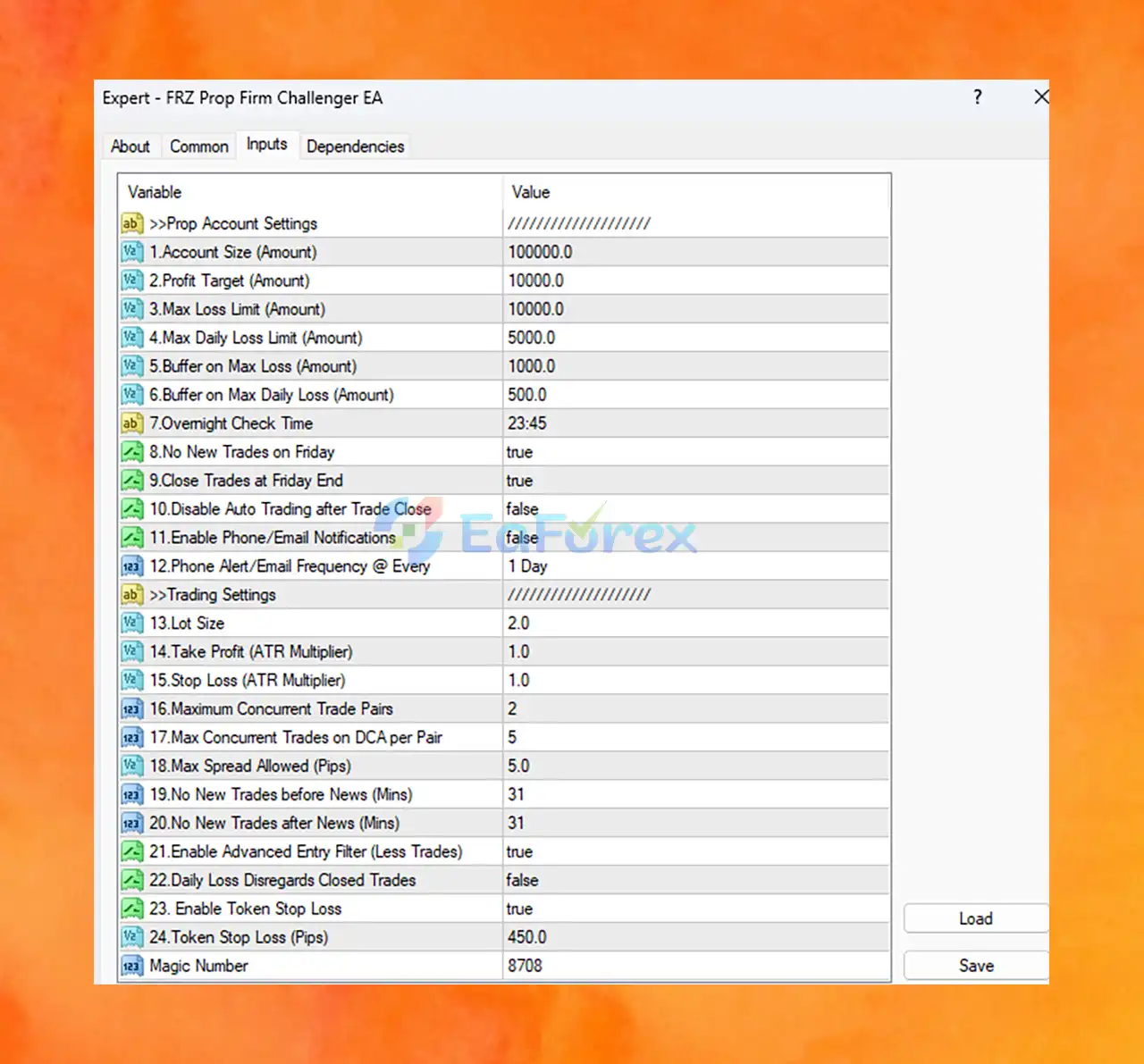Open the Dependencies tab
The height and width of the screenshot is (1064, 1144).
(x=356, y=147)
